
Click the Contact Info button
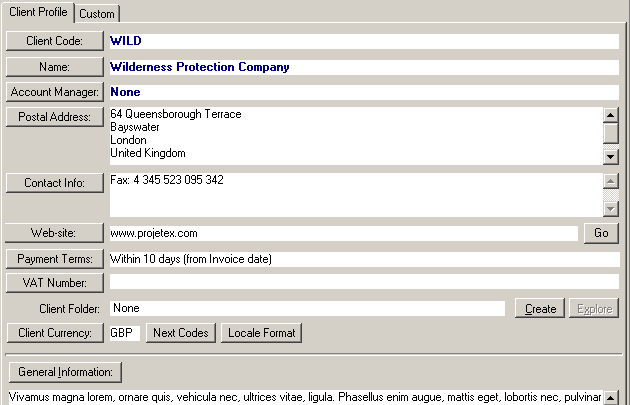(x=54, y=183)
